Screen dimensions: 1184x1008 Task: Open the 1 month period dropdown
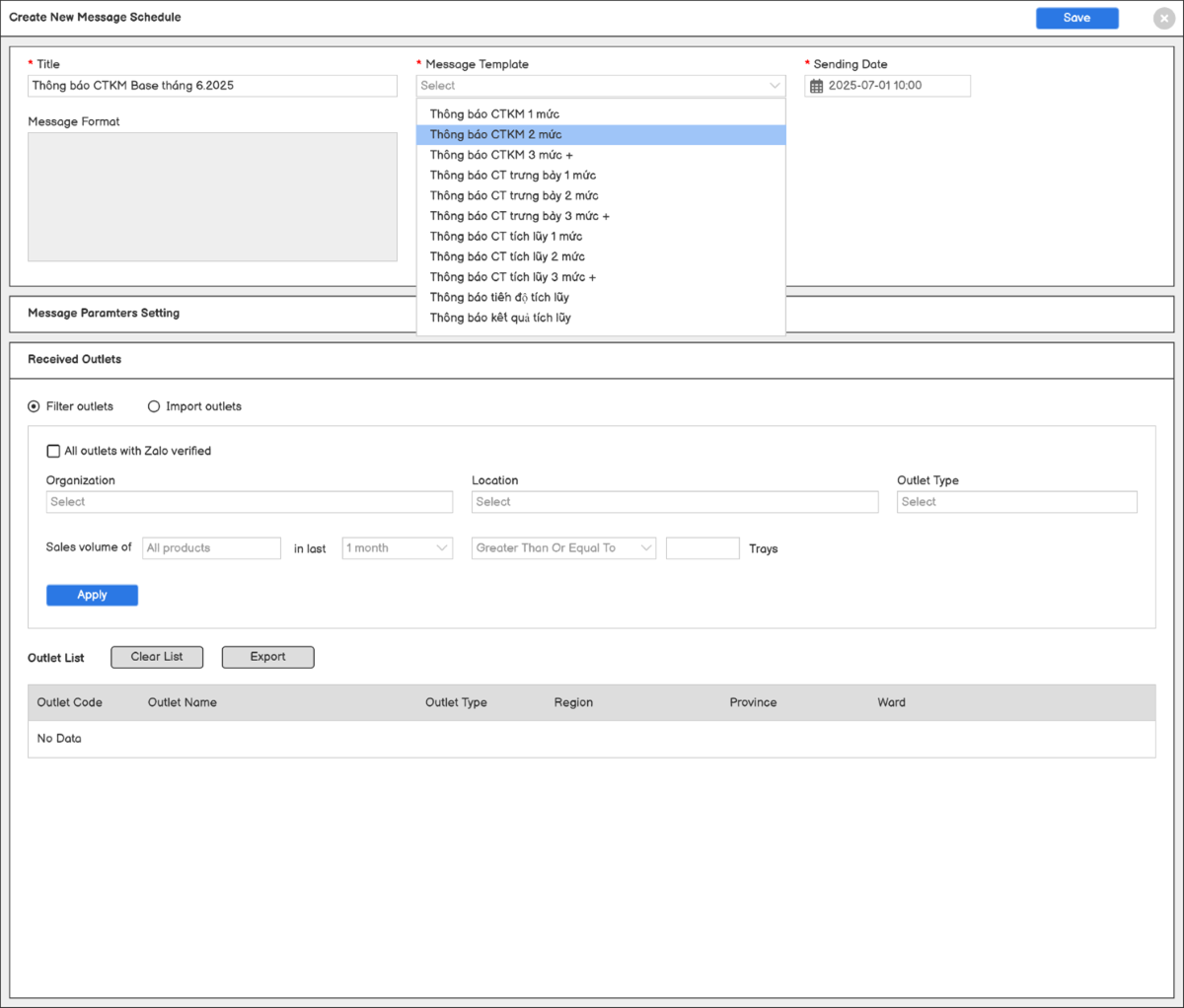click(x=397, y=548)
